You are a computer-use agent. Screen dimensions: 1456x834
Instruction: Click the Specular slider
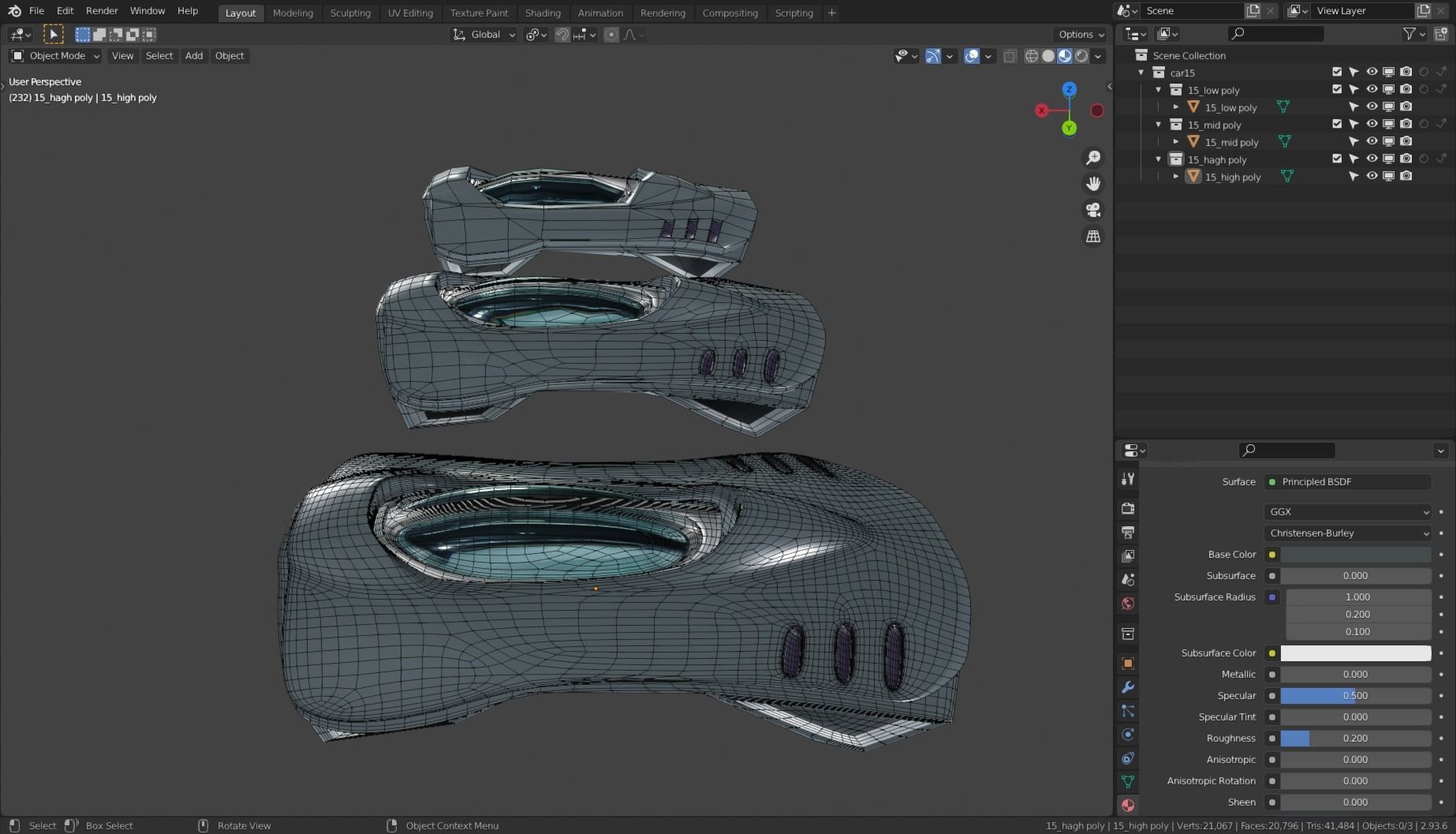point(1356,696)
